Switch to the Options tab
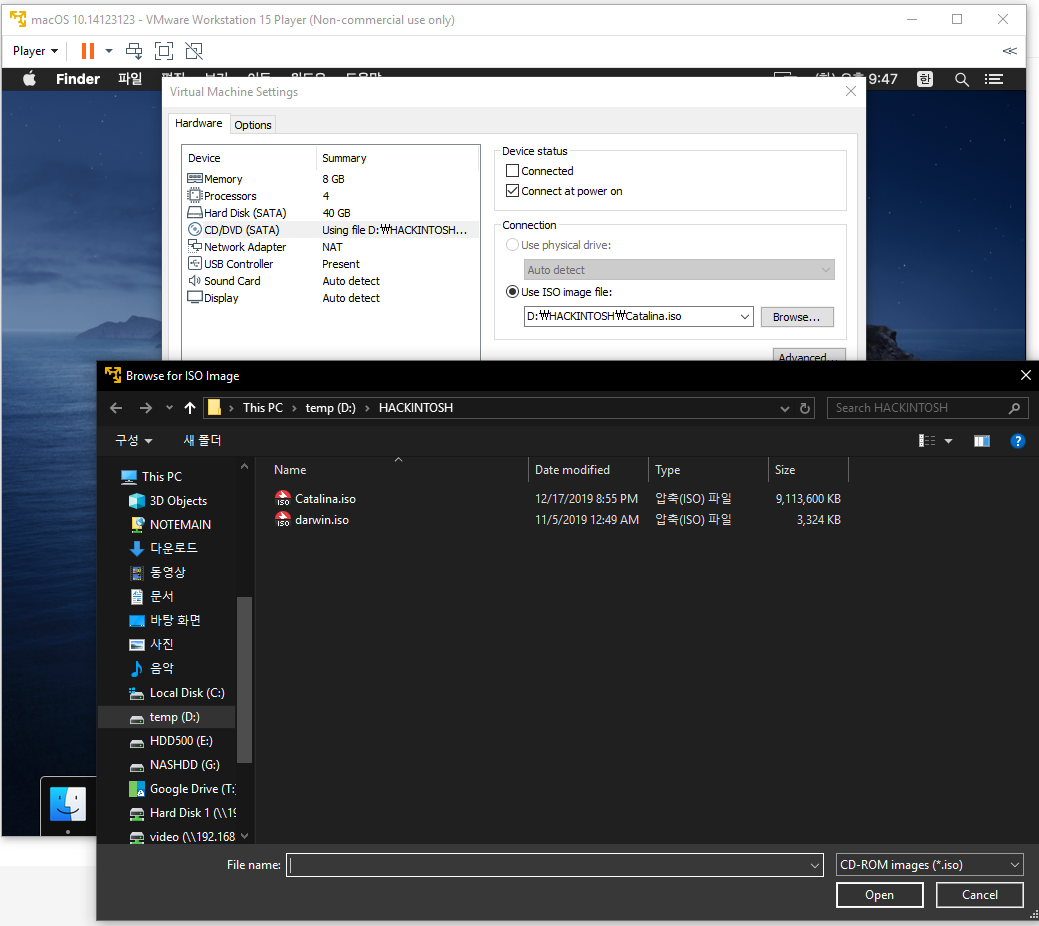The image size is (1039, 926). point(252,125)
